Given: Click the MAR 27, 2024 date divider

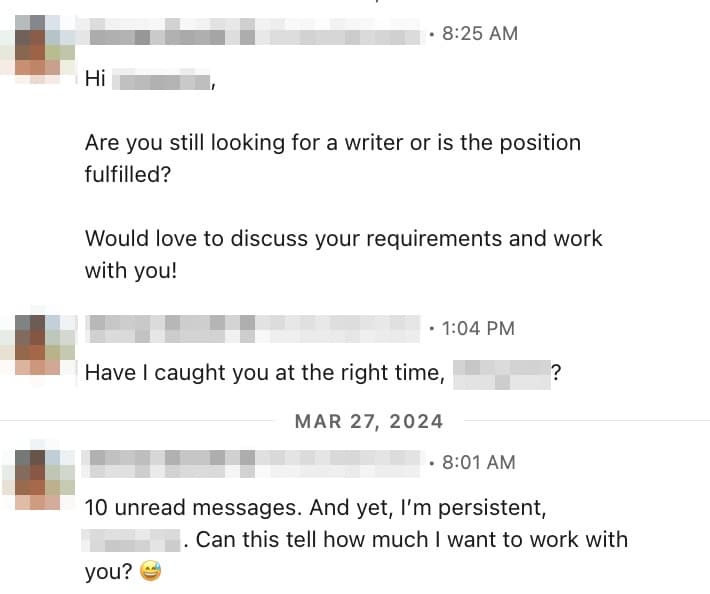Looking at the screenshot, I should 369,422.
